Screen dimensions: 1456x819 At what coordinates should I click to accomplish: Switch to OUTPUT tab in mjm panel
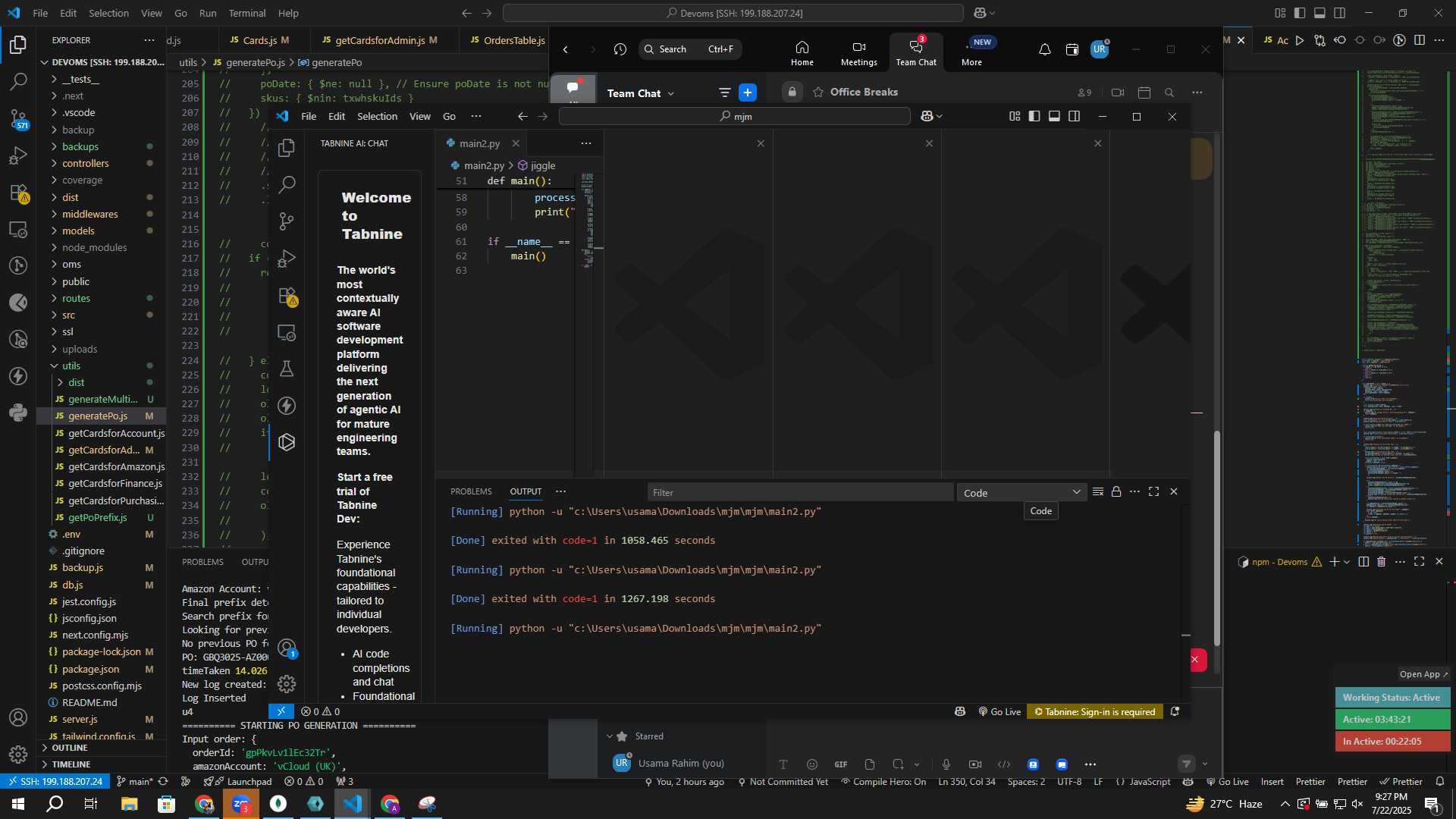[x=526, y=492]
